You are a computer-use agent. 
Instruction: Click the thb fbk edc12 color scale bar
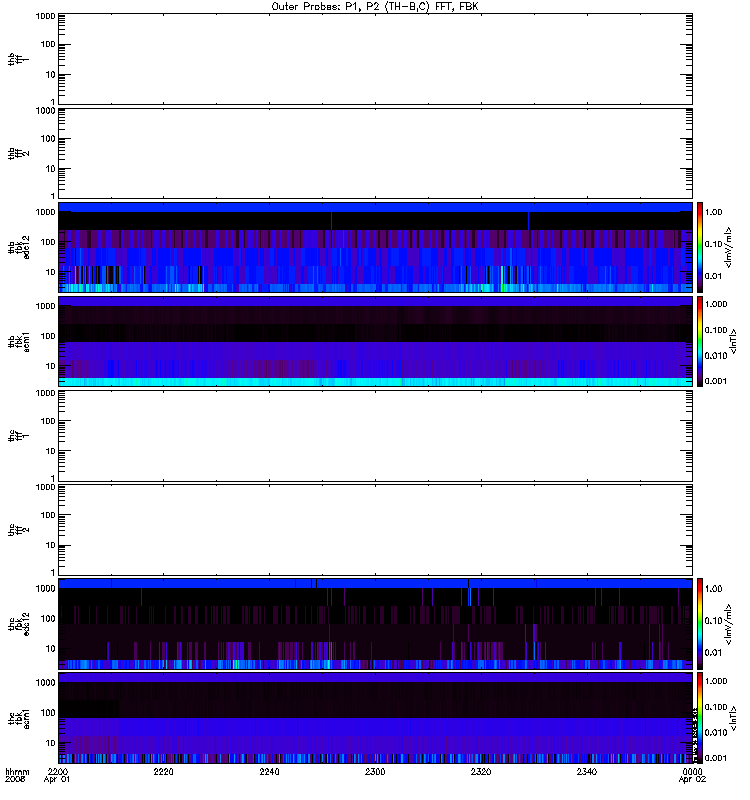tap(700, 247)
